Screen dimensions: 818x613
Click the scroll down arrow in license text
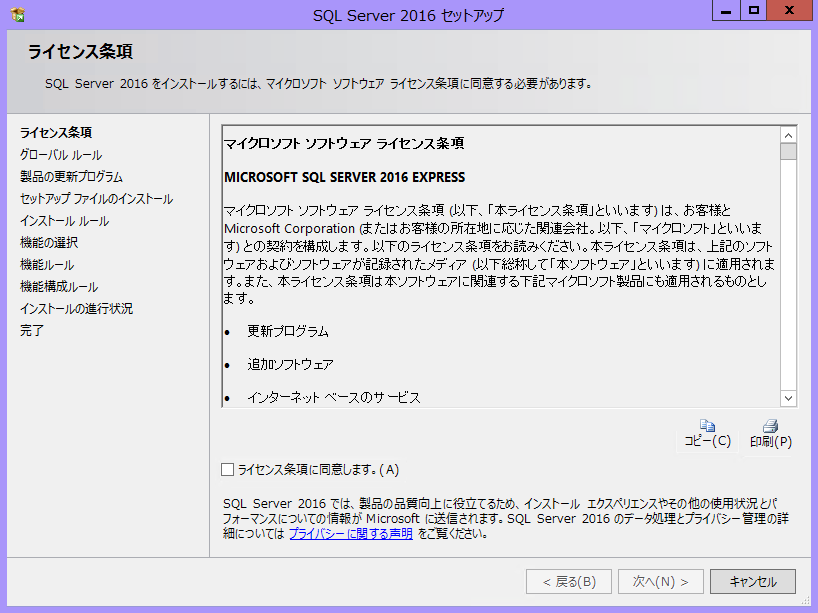click(x=788, y=398)
